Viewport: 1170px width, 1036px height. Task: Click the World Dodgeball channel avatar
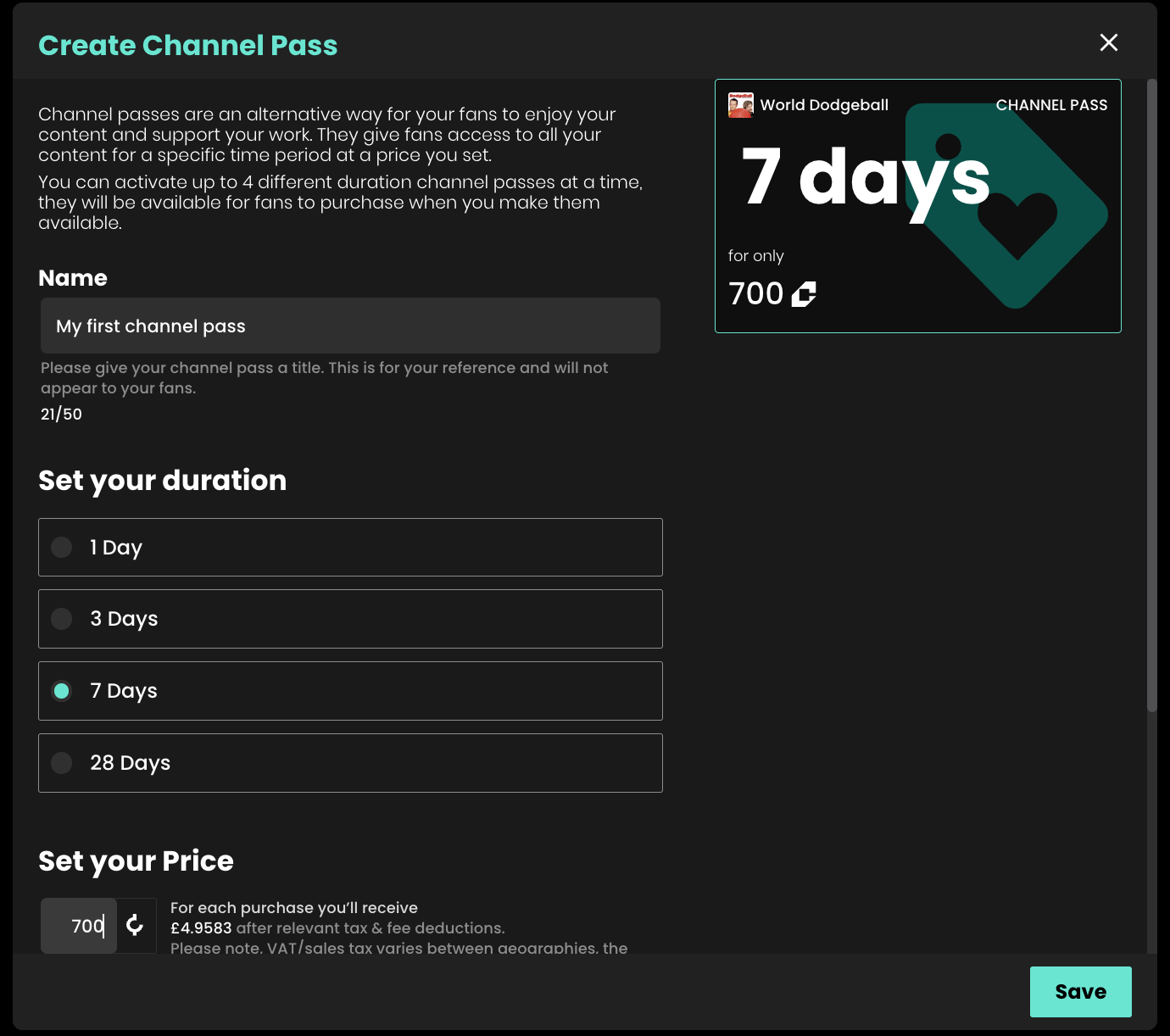click(x=741, y=105)
